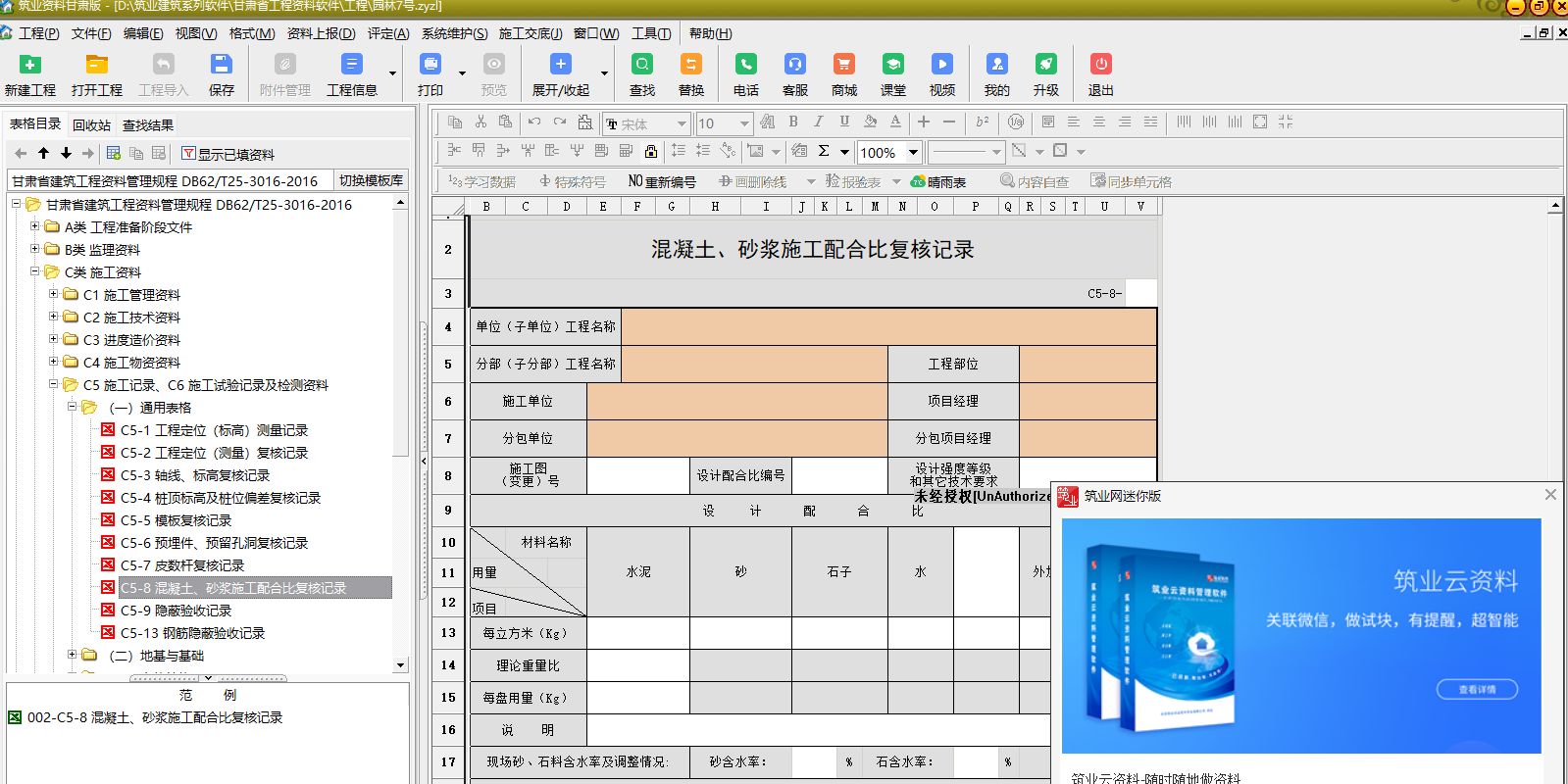
Task: Expand the B类 监理资料 node
Action: pyautogui.click(x=35, y=249)
